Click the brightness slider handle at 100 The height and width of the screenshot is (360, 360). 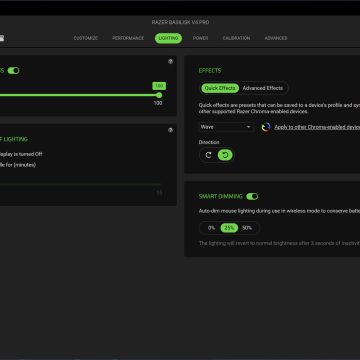159,95
